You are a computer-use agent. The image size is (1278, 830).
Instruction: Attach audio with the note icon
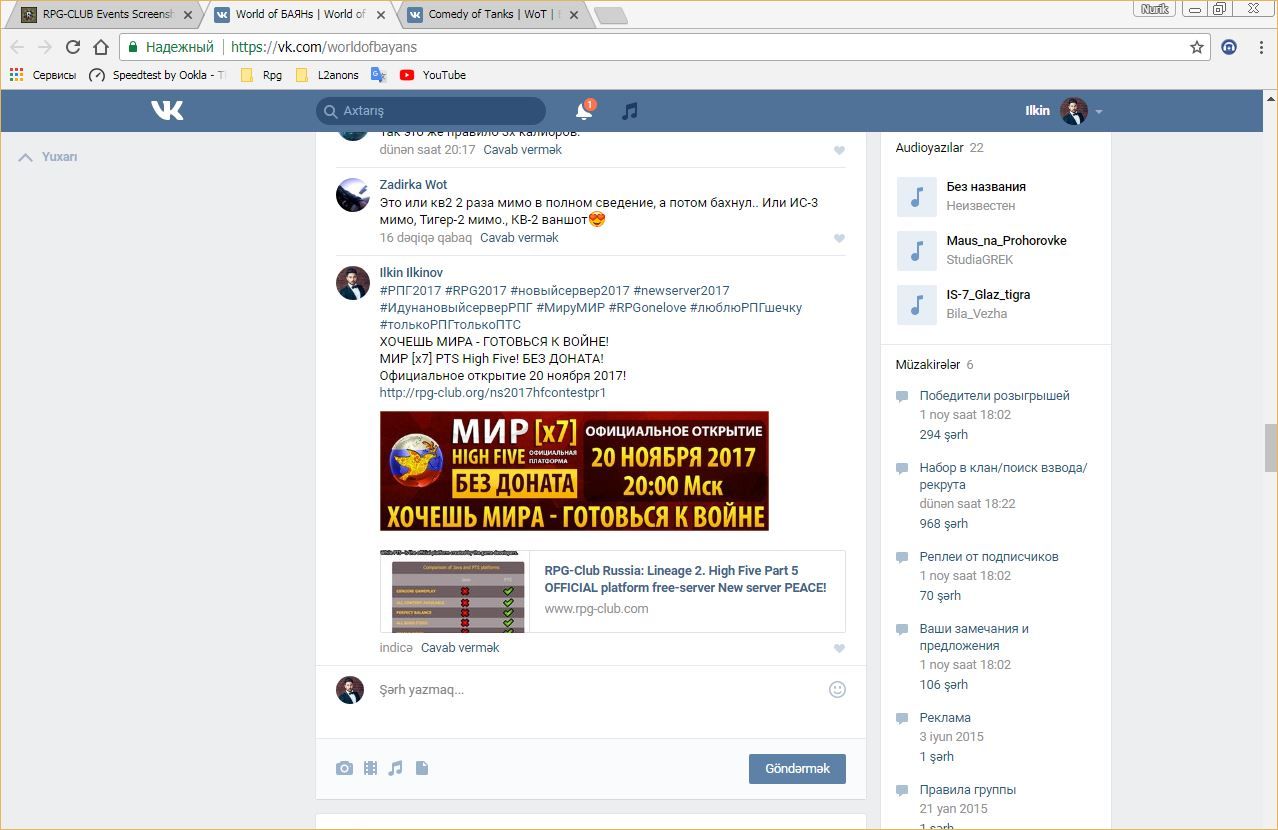[395, 768]
